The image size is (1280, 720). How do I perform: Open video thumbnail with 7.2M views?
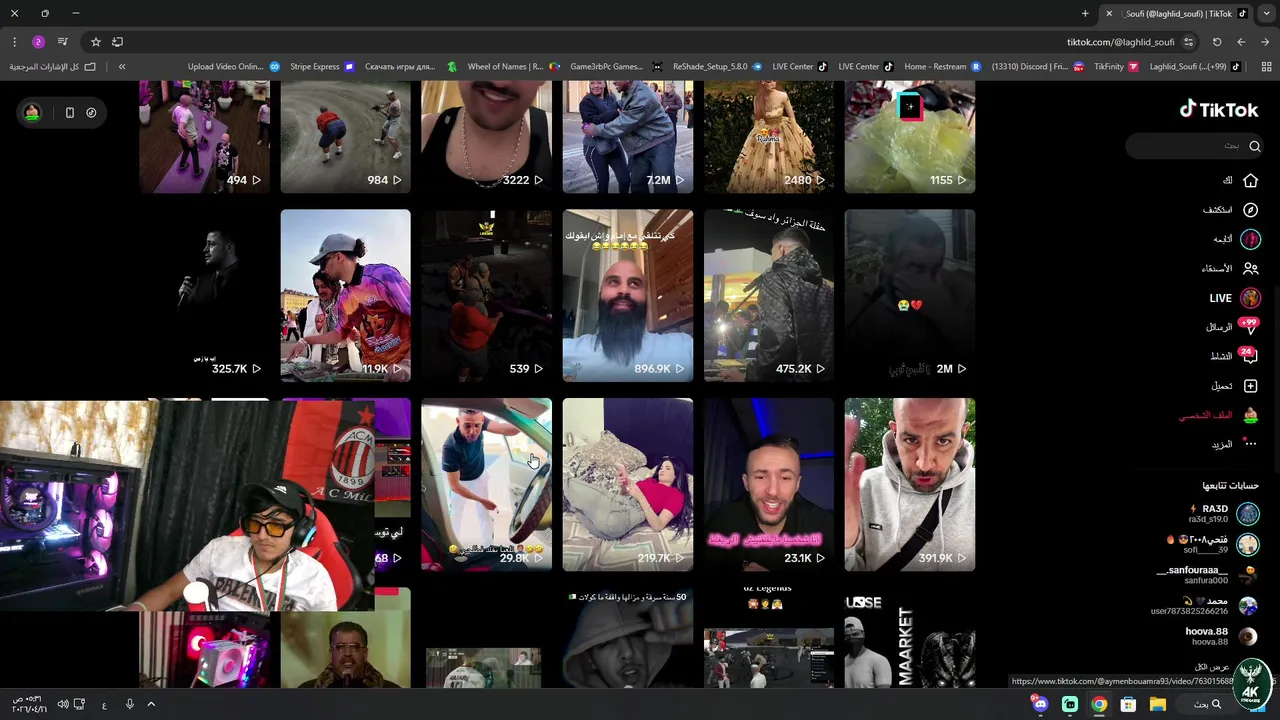627,137
